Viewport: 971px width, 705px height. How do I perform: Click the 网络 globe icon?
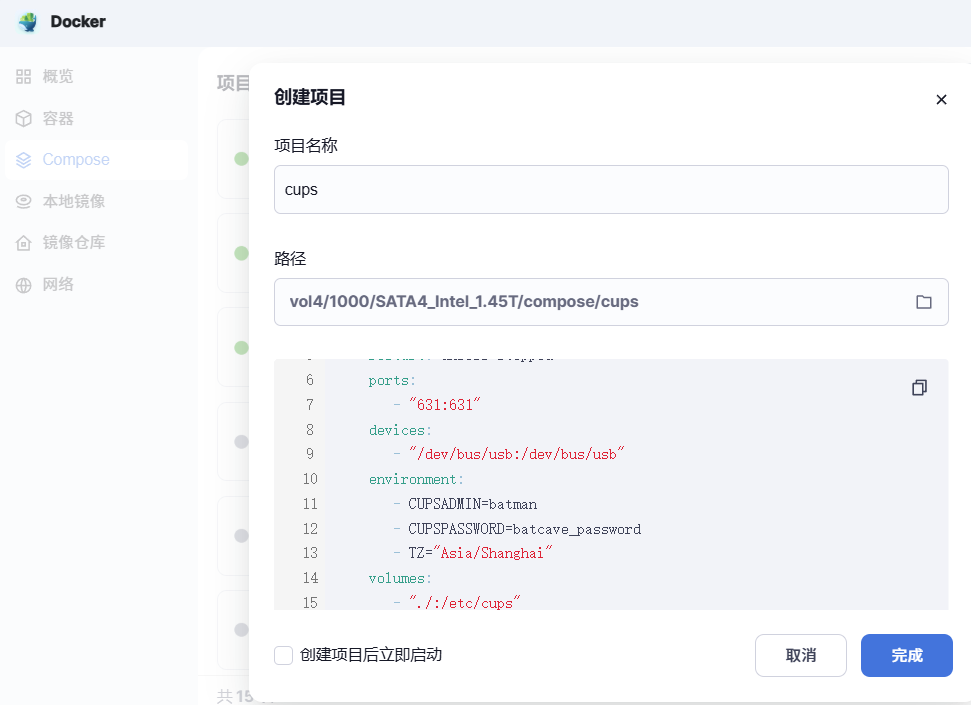click(24, 285)
